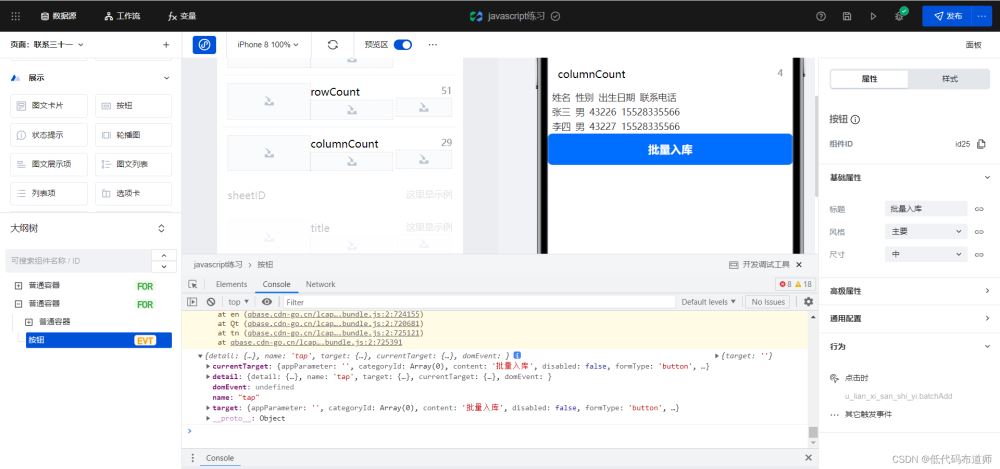Open 工作流 in the top bar
The image size is (1000, 469).
pyautogui.click(x=122, y=16)
